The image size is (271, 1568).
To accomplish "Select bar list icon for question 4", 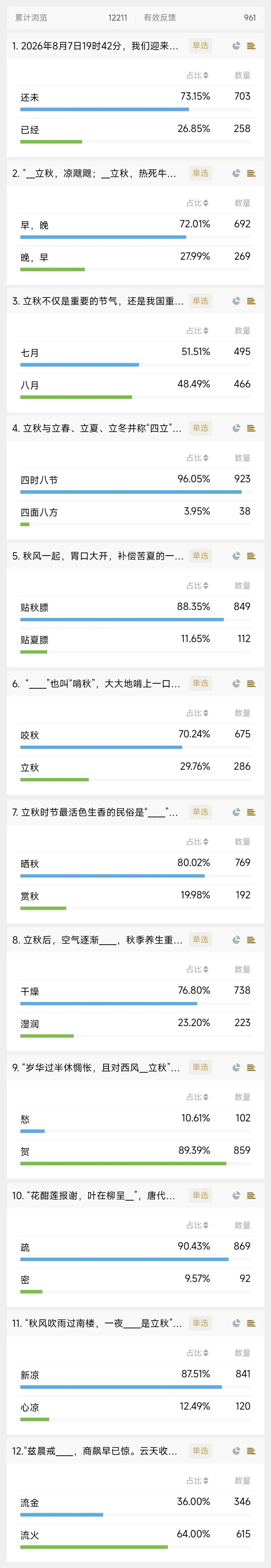I will click(251, 429).
